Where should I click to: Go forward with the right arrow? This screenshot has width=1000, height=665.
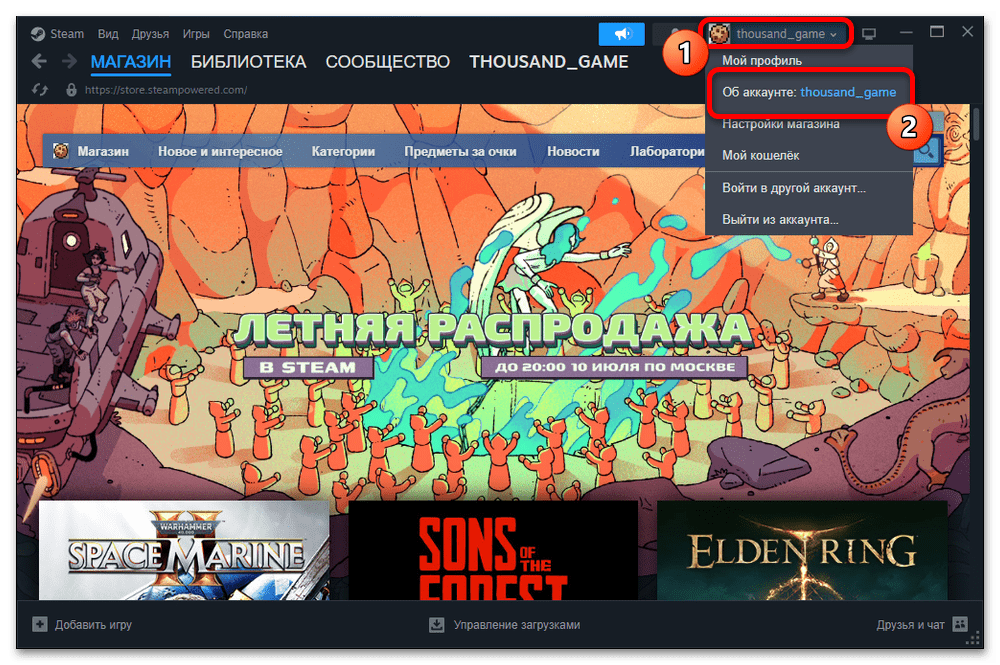coord(70,61)
